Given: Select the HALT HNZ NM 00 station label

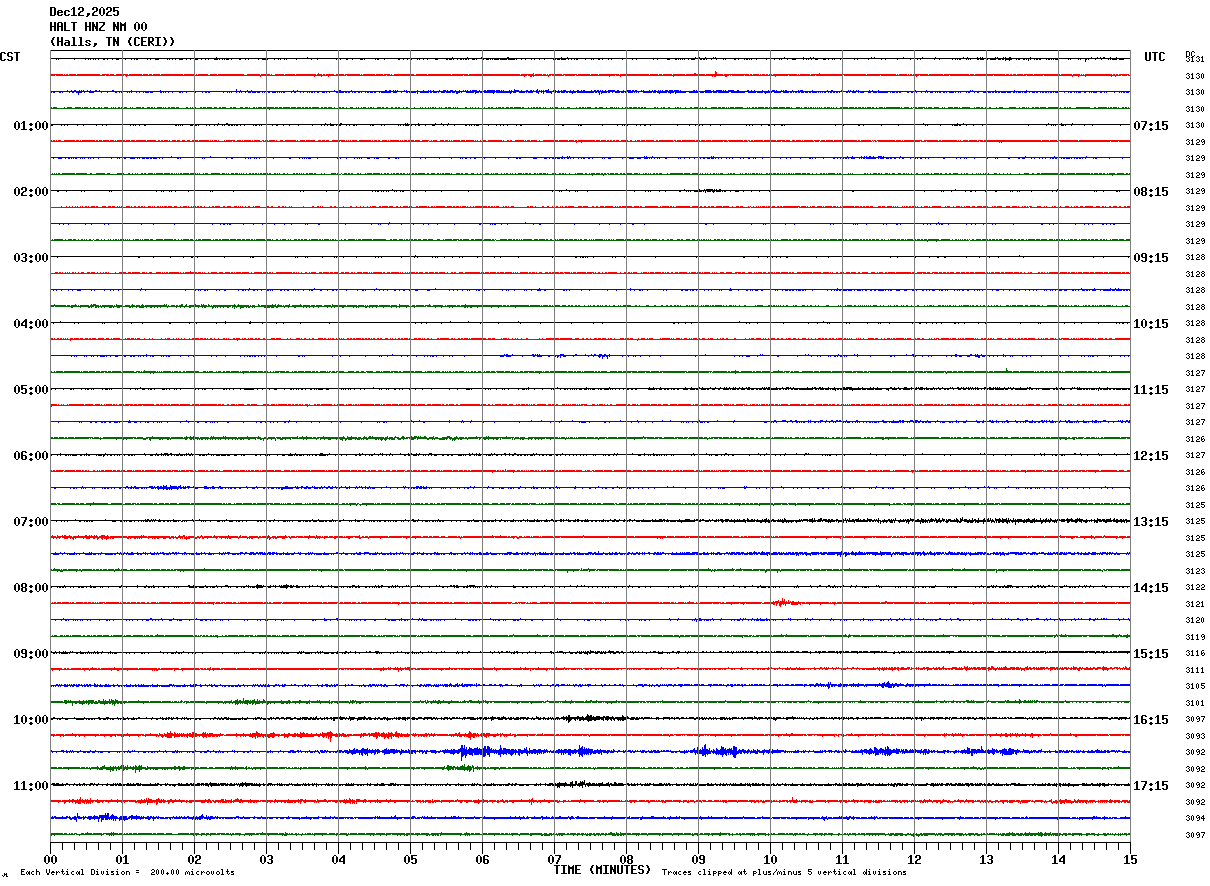Looking at the screenshot, I should (98, 27).
